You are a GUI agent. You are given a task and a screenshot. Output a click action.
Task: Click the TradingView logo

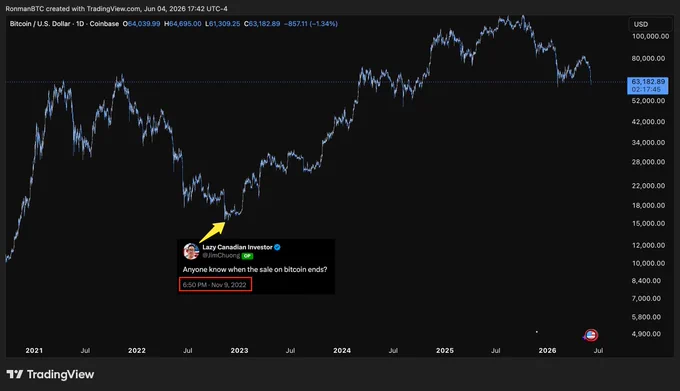(x=50, y=374)
